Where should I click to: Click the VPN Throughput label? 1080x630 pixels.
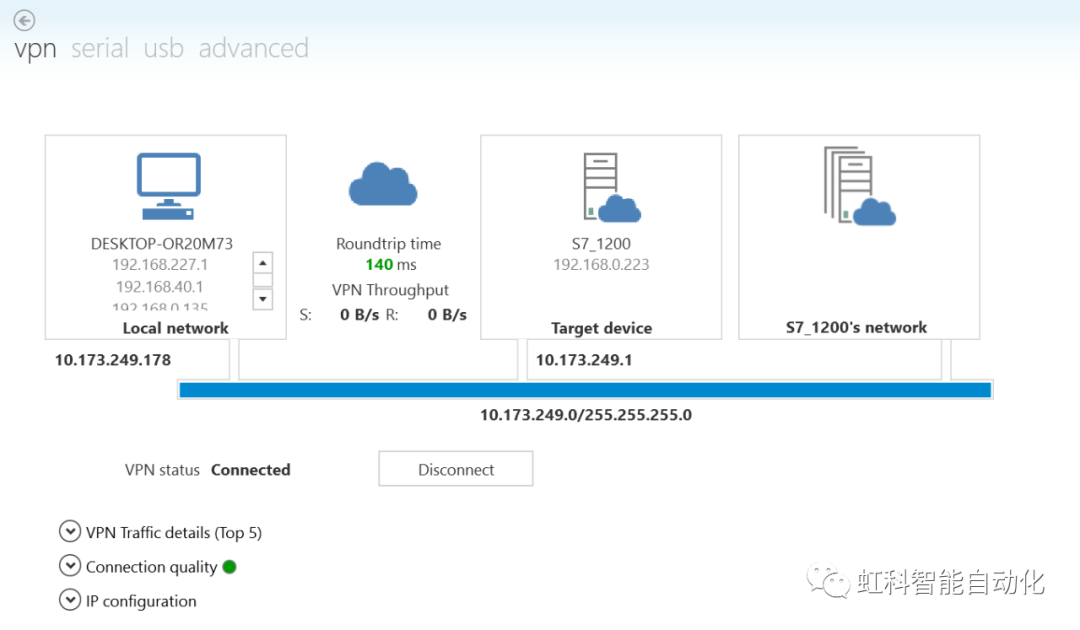(x=390, y=290)
